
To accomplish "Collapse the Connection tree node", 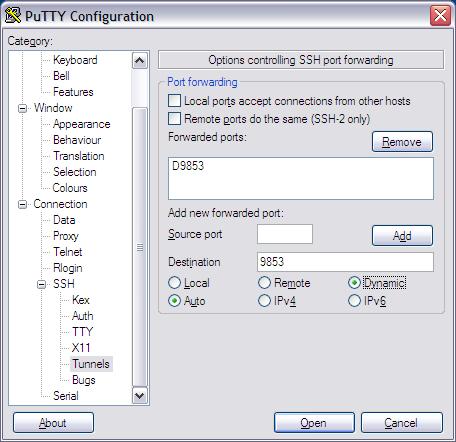I will pyautogui.click(x=22, y=204).
